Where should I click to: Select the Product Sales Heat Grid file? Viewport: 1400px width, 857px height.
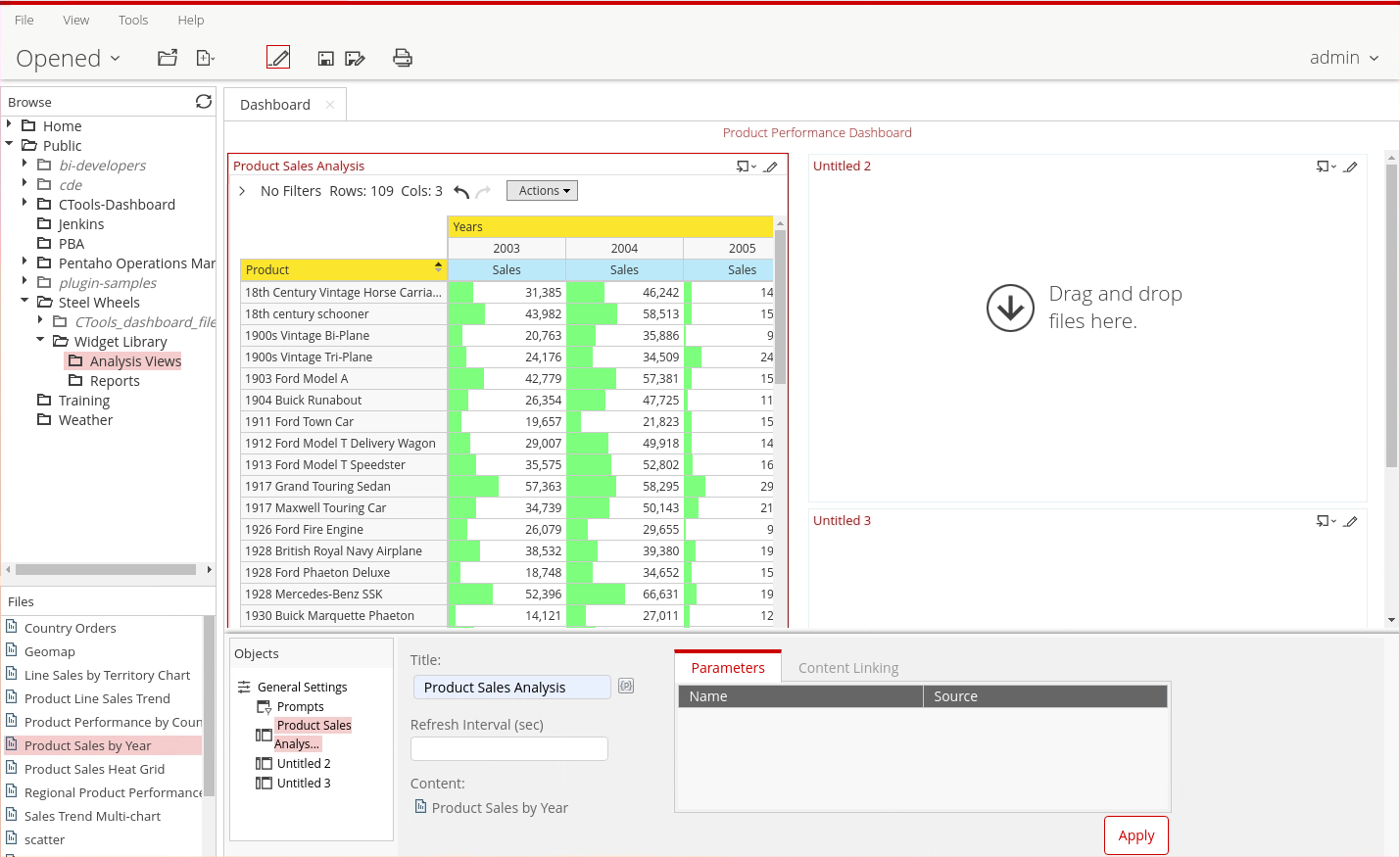tap(94, 769)
